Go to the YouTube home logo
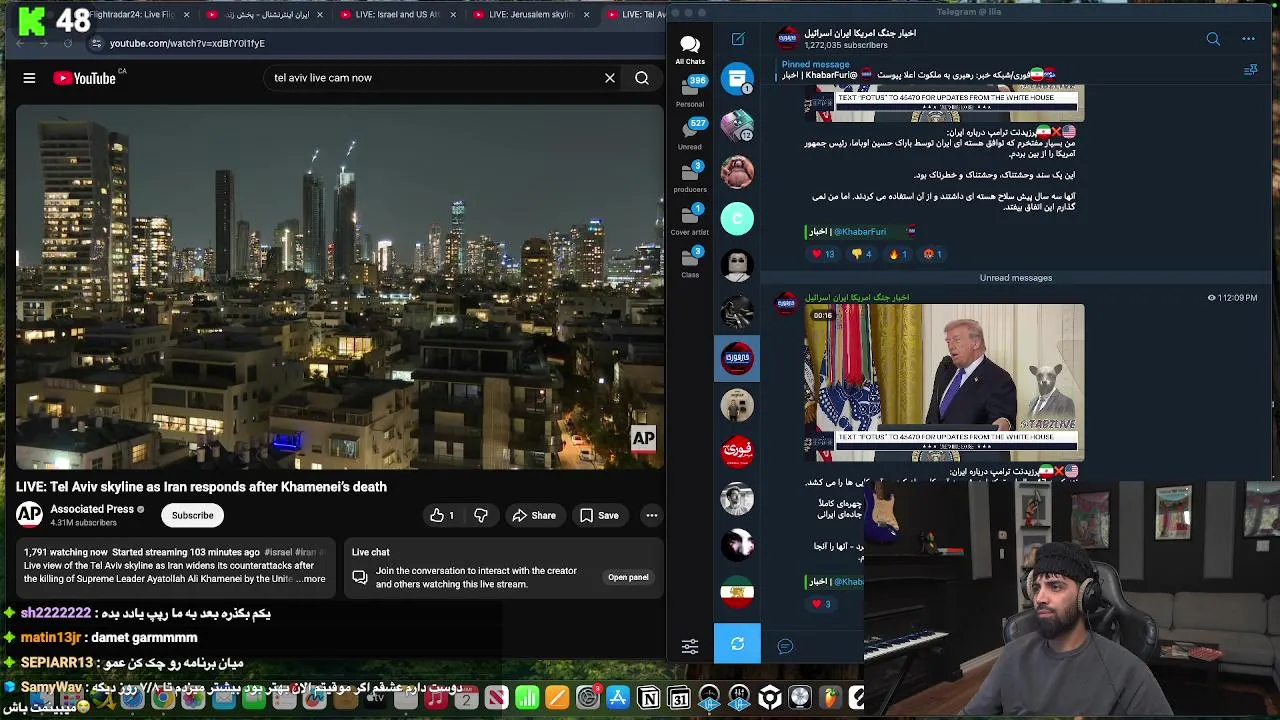Screen dimensions: 1280x720 [86, 78]
